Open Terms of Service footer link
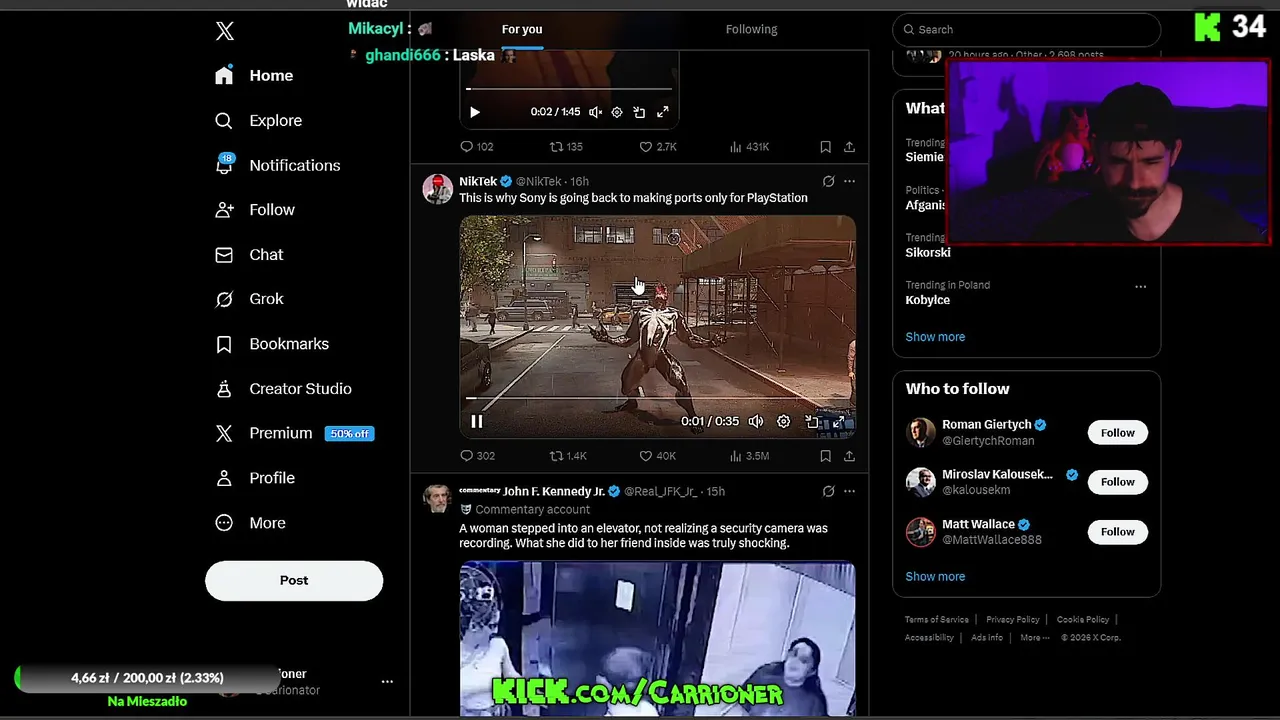The width and height of the screenshot is (1280, 720). tap(937, 620)
